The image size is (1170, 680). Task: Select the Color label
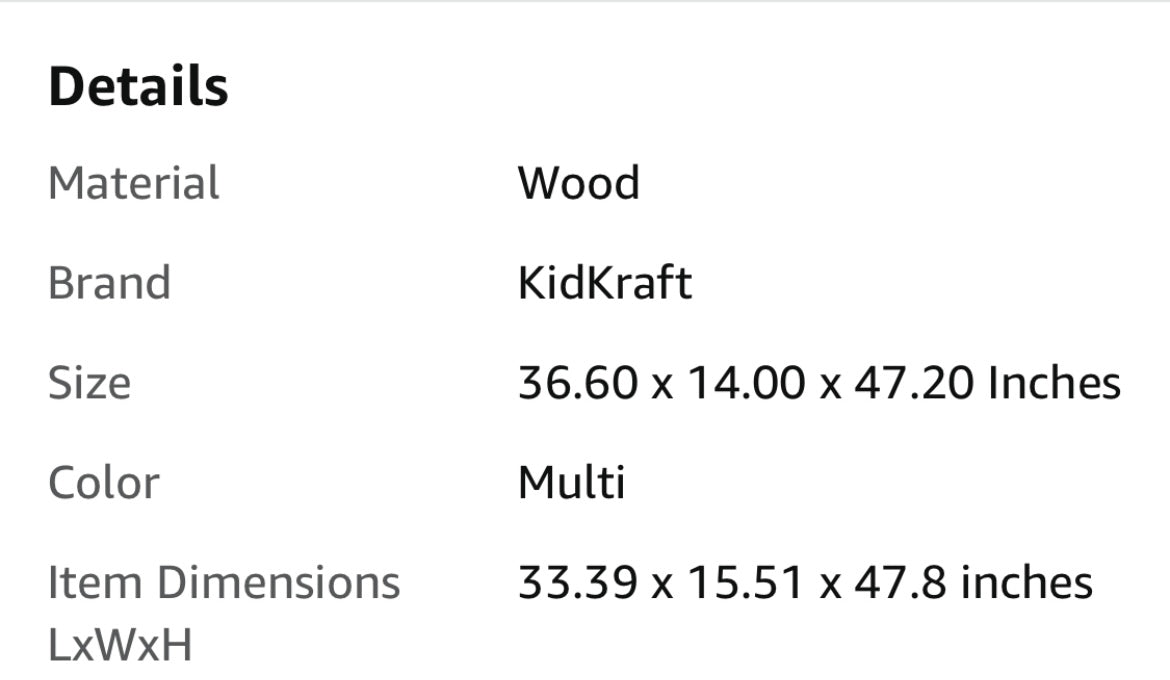(103, 483)
